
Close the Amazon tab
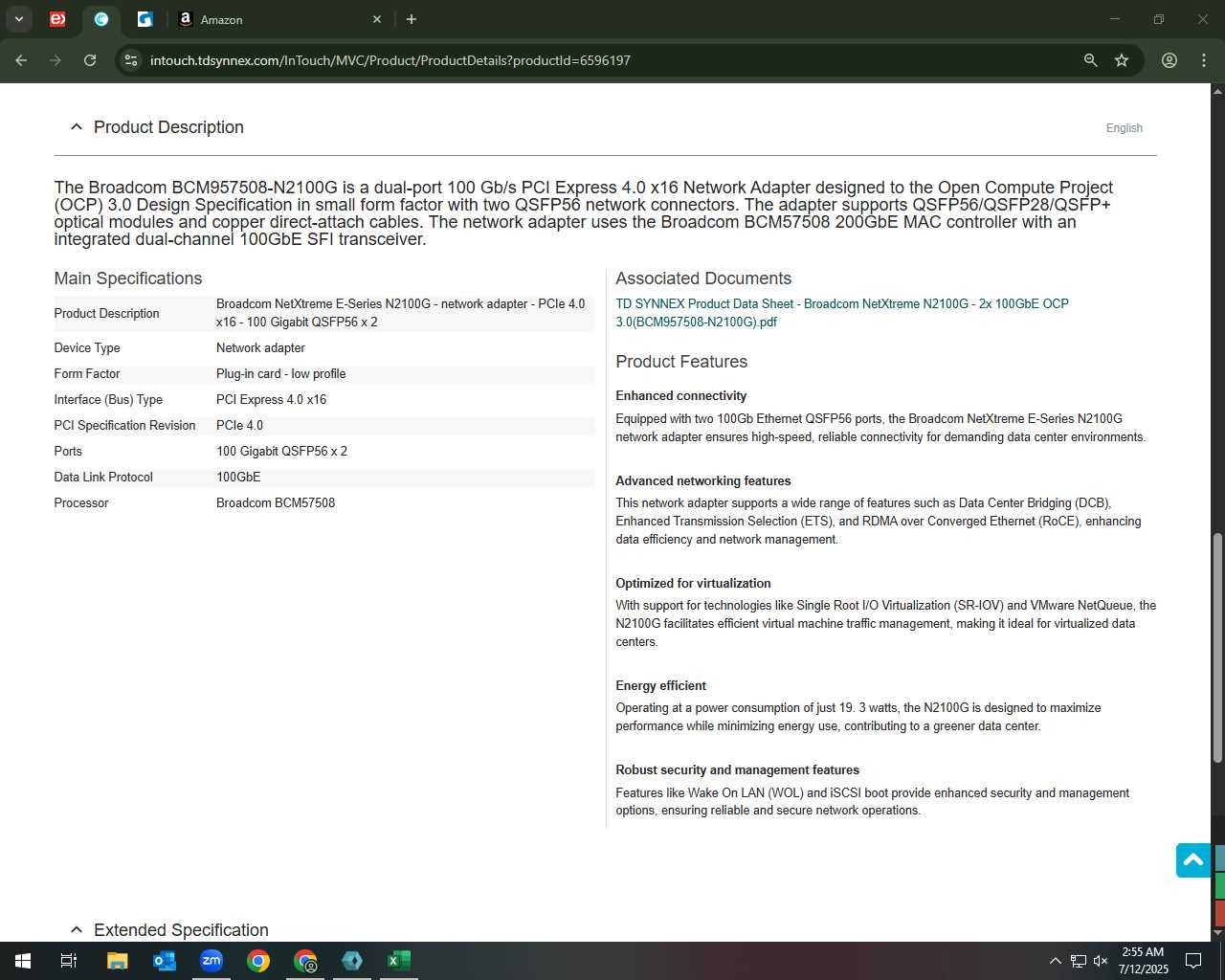click(377, 19)
